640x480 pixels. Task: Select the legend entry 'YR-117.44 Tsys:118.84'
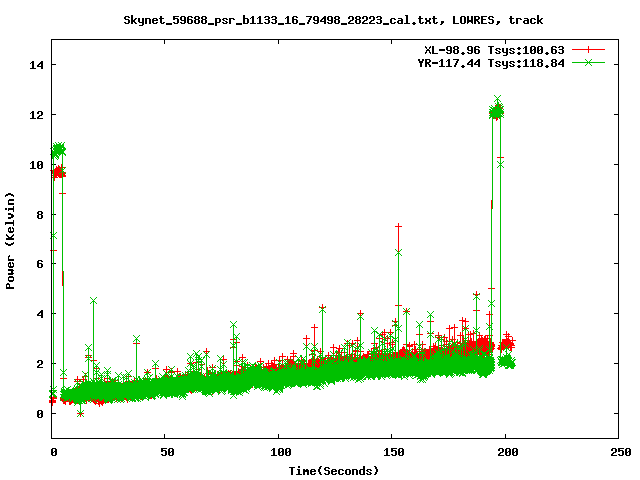491,63
